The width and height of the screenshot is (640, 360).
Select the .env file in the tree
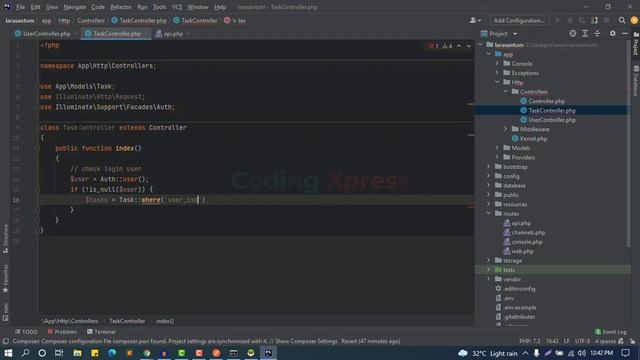pyautogui.click(x=509, y=298)
